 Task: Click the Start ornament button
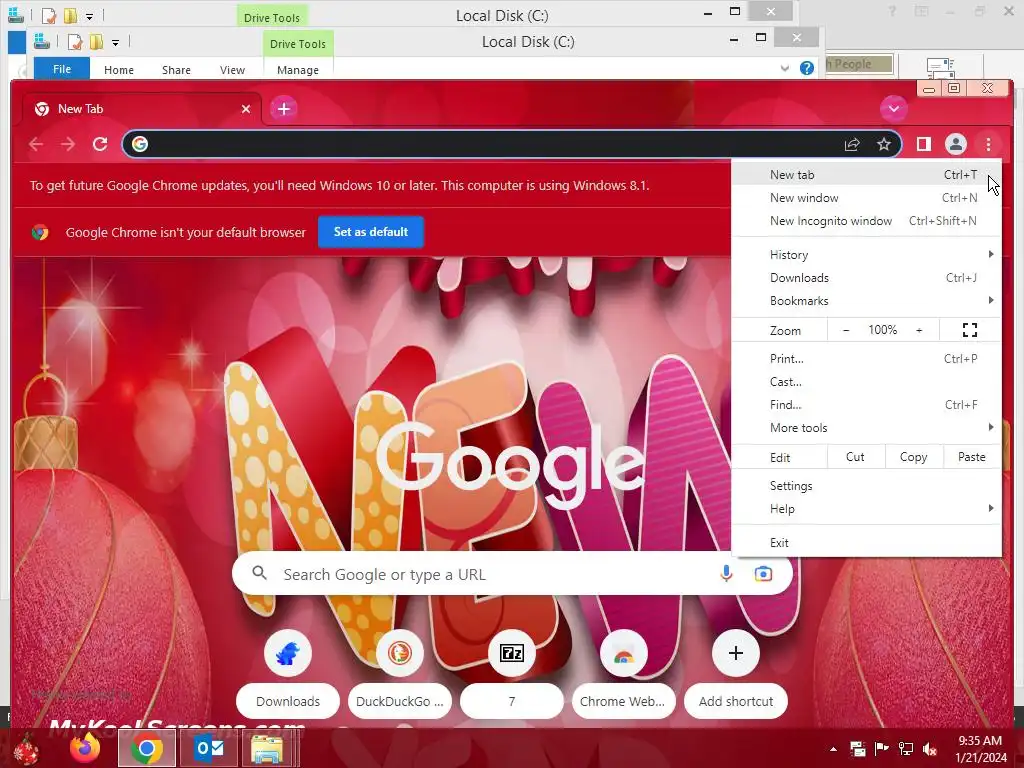26,749
